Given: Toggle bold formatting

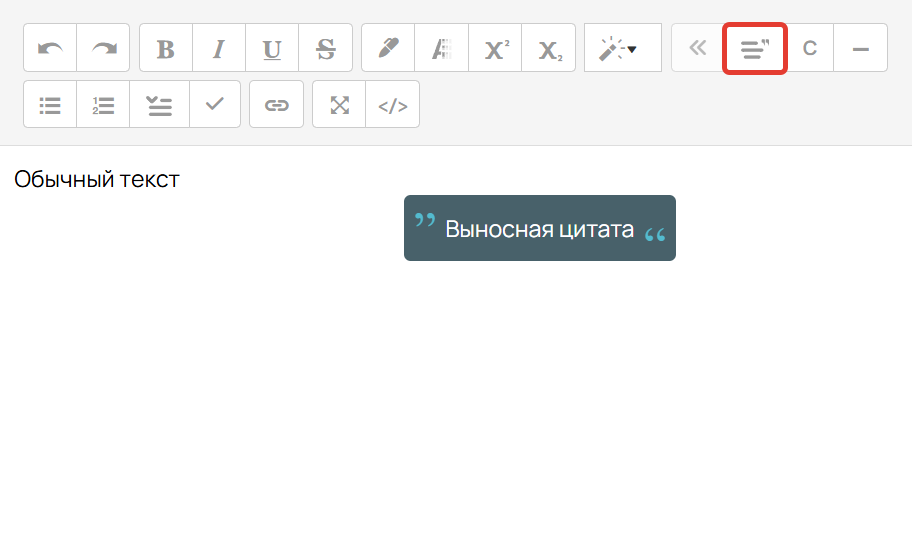Looking at the screenshot, I should click(166, 48).
